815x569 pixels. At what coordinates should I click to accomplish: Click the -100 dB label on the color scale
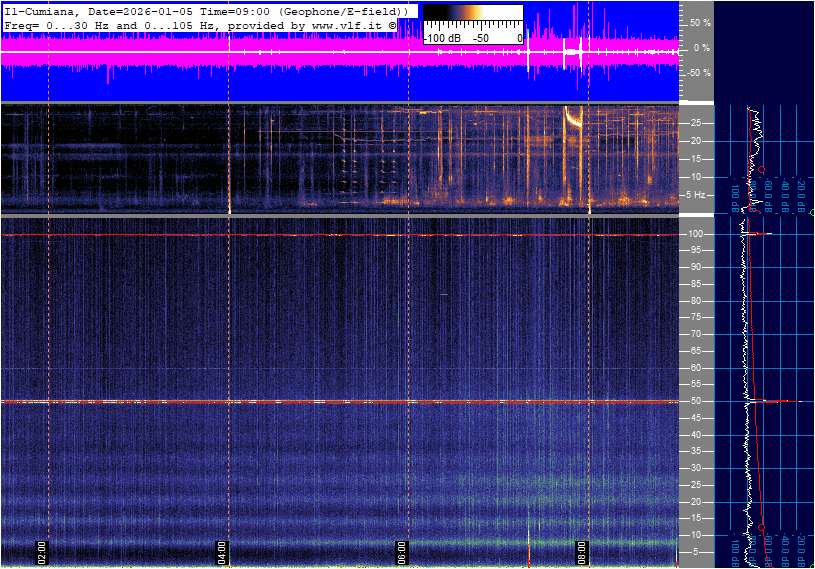point(443,38)
